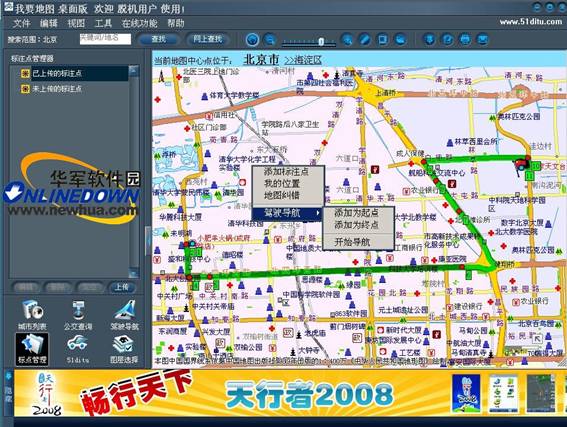Open the 在线功能 menu
The width and height of the screenshot is (567, 427).
click(x=139, y=24)
